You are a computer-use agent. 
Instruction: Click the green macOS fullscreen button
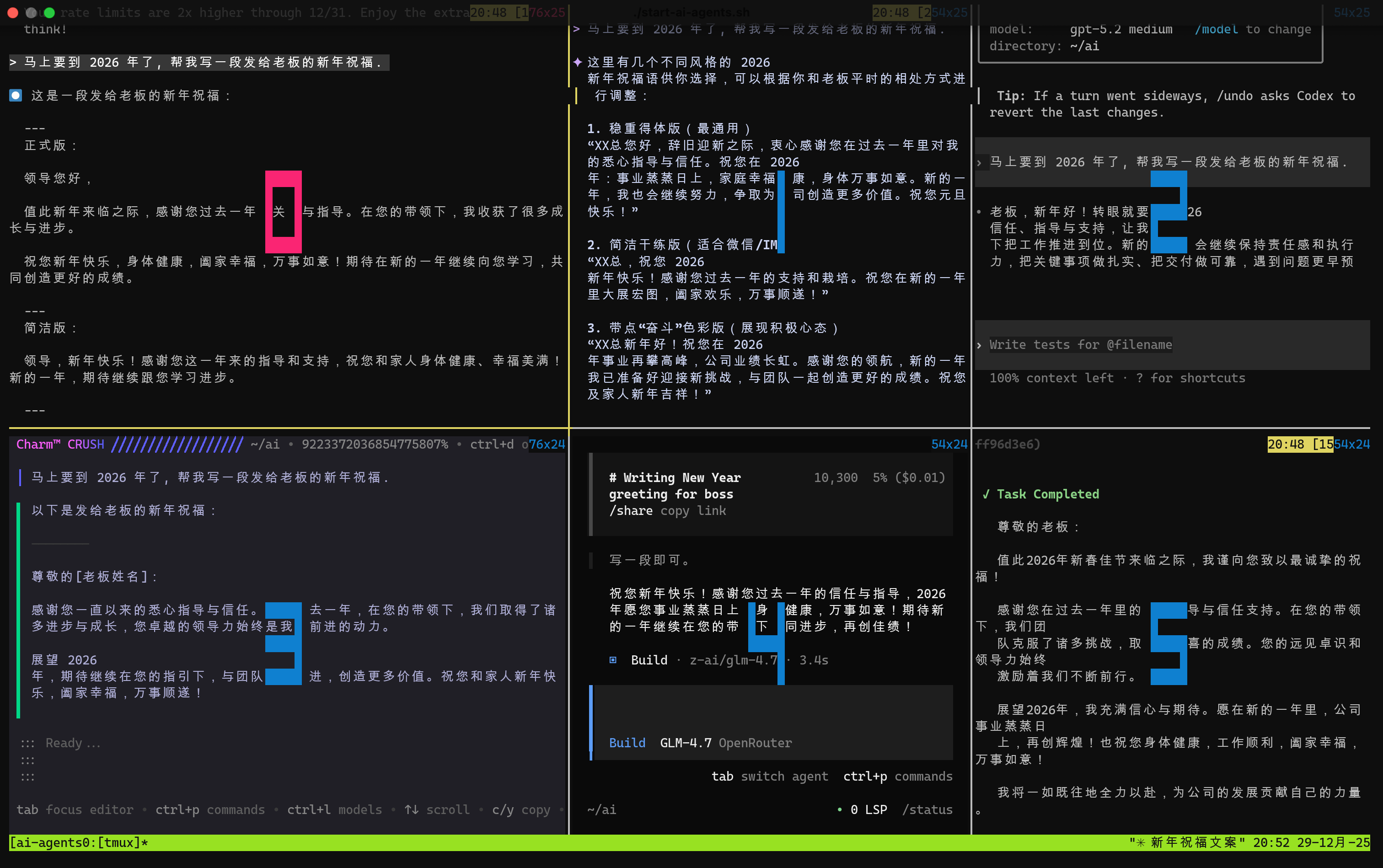point(49,12)
